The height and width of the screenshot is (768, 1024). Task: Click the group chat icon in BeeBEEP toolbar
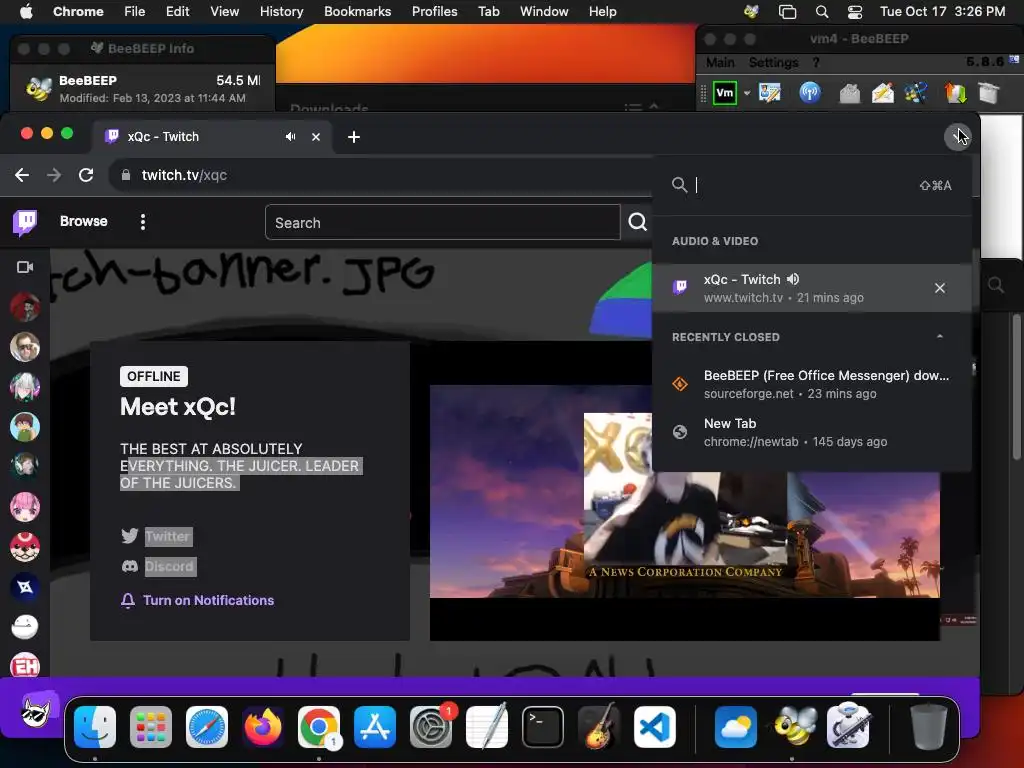point(916,93)
